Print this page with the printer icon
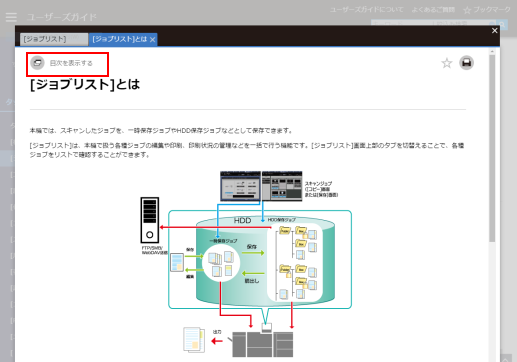The height and width of the screenshot is (362, 517). click(466, 63)
